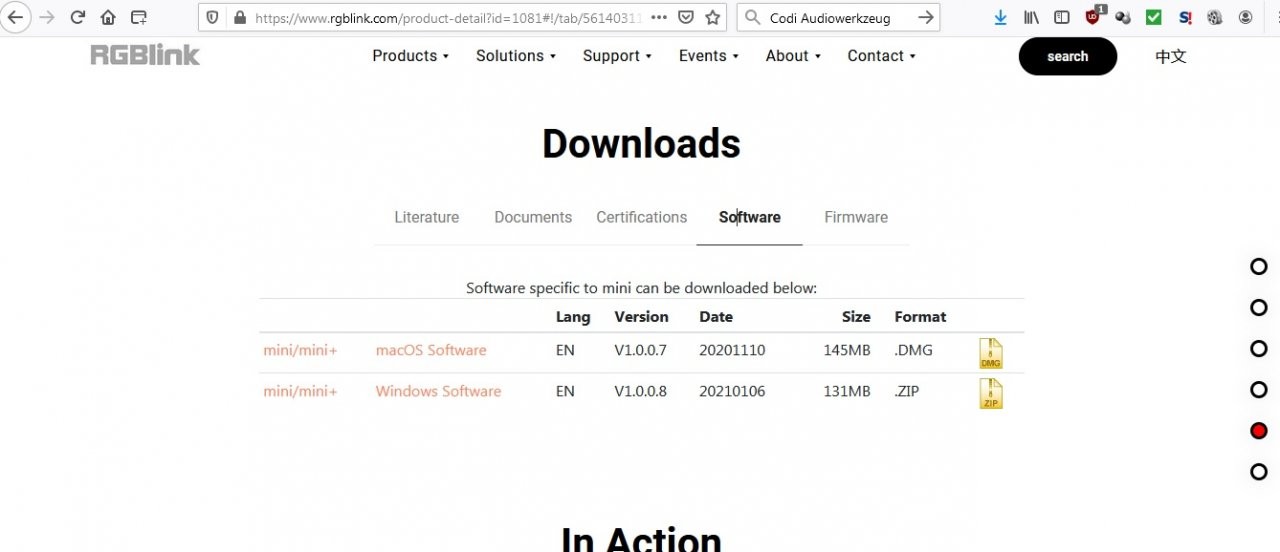Open the Firefox downloads panel
Image resolution: width=1280 pixels, height=552 pixels.
1000,17
